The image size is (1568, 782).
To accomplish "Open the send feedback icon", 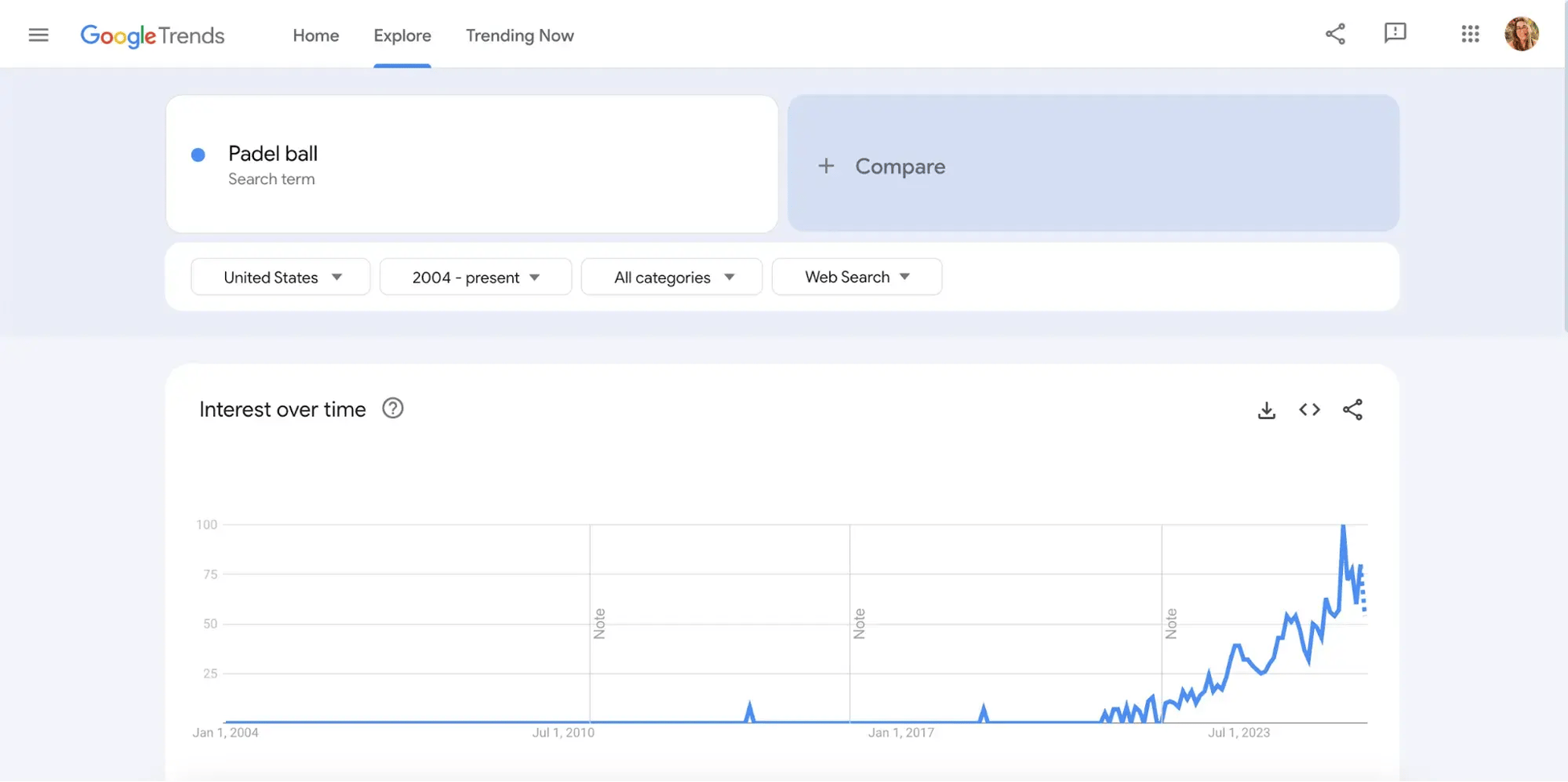I will tap(1395, 33).
